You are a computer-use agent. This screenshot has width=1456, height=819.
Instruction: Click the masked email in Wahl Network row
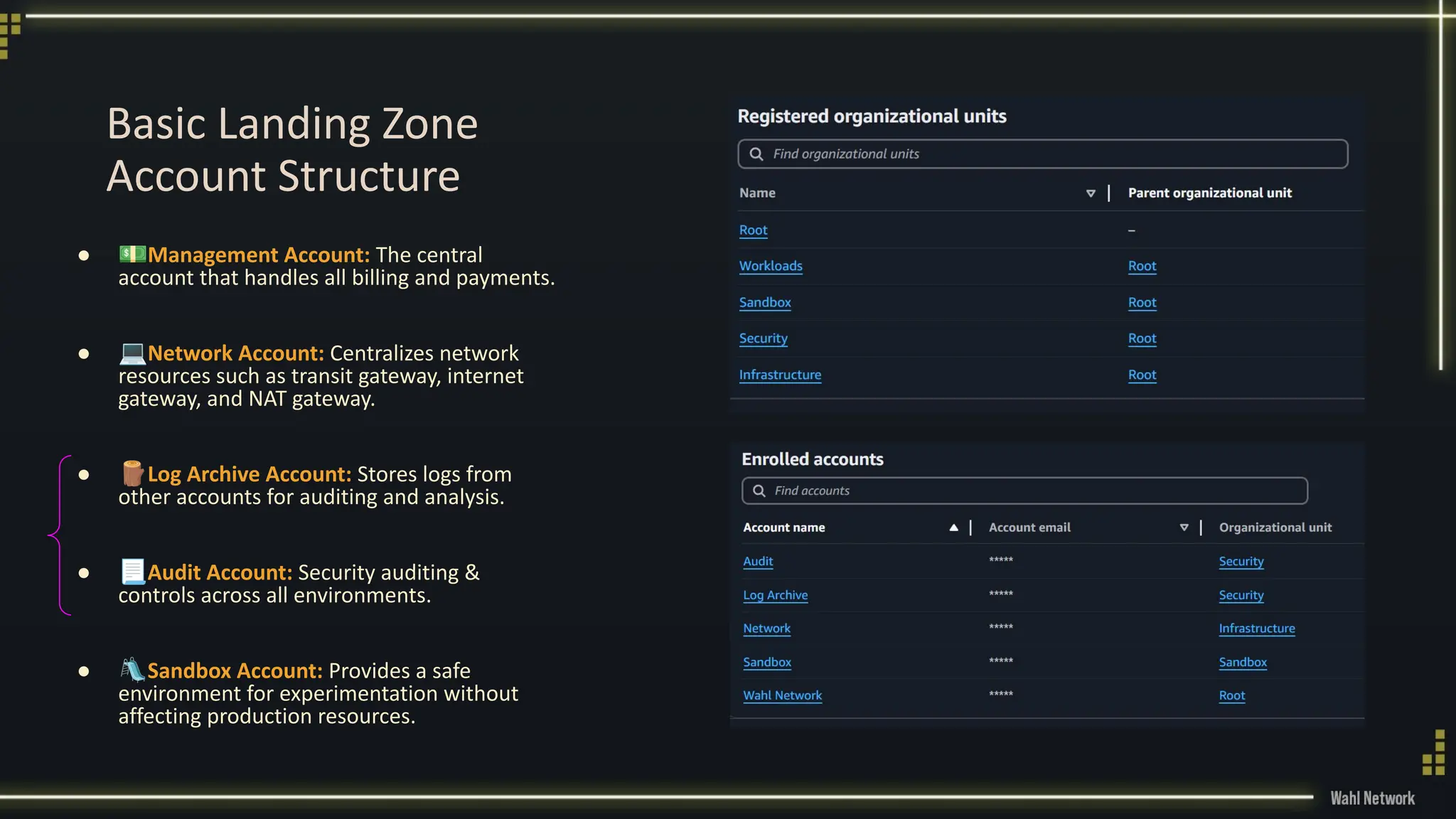[x=1001, y=694]
